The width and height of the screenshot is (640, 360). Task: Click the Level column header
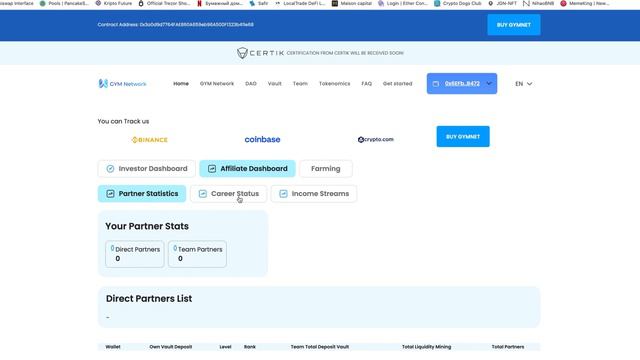[225, 347]
